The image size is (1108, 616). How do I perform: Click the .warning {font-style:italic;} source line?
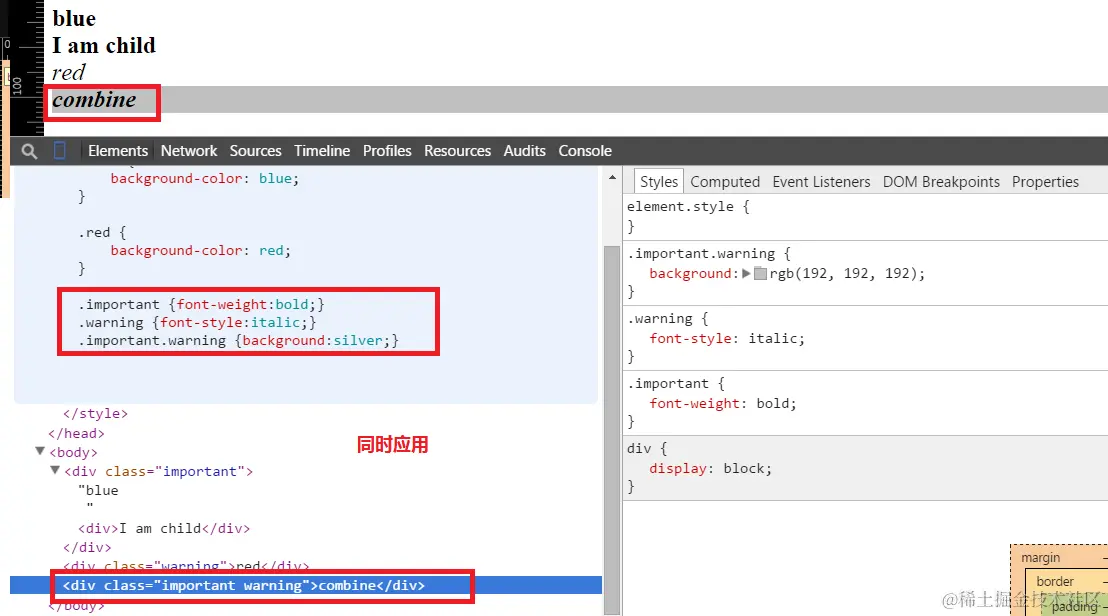197,322
